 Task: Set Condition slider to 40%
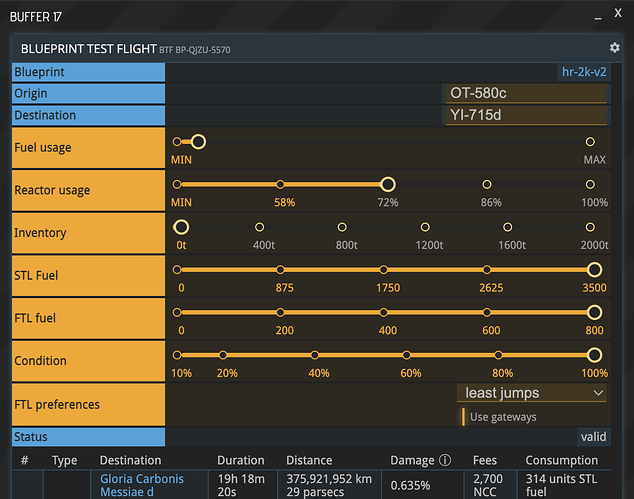(x=315, y=355)
